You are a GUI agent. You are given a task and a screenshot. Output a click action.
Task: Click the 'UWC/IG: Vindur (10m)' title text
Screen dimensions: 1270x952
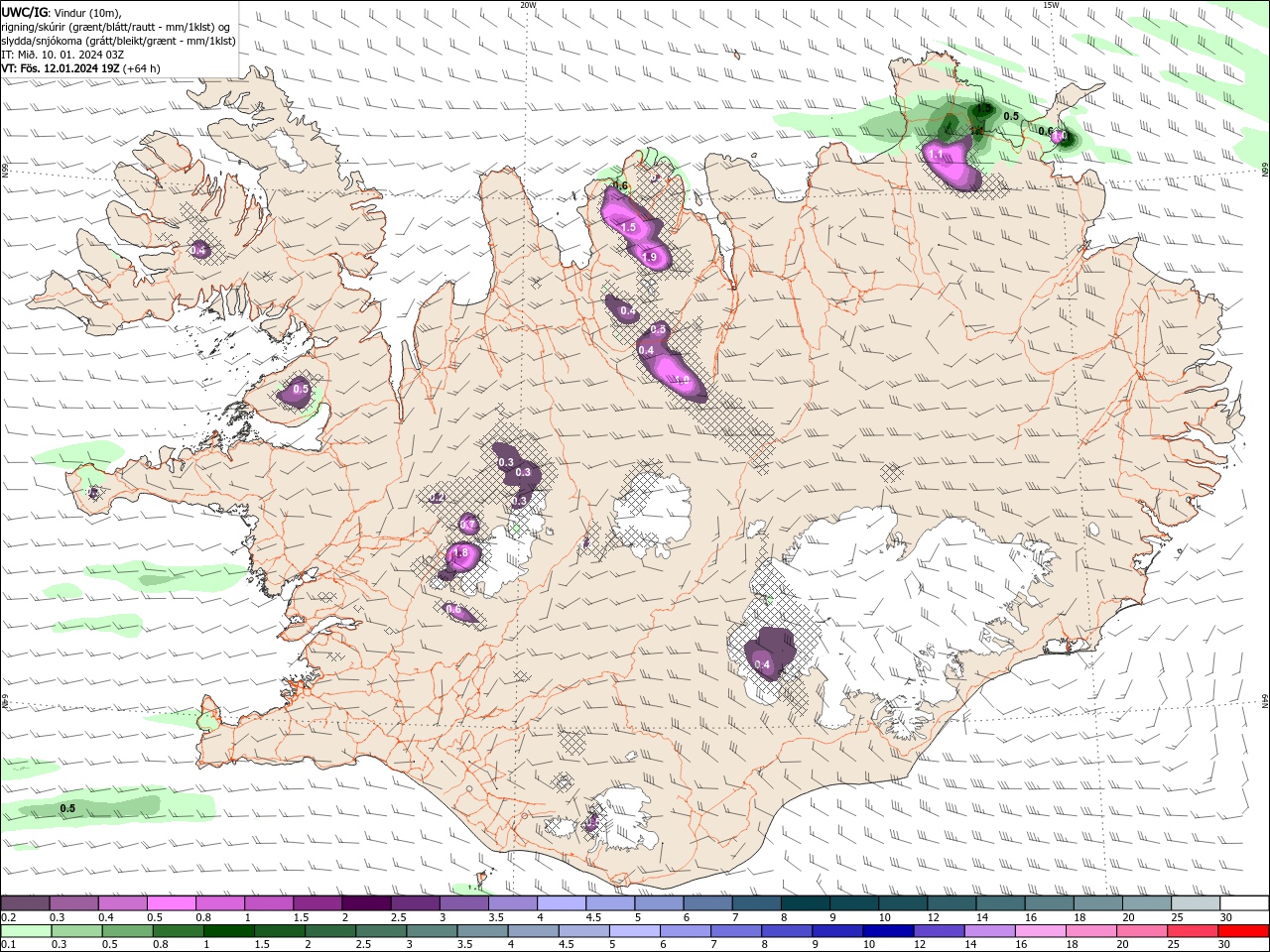click(x=62, y=12)
